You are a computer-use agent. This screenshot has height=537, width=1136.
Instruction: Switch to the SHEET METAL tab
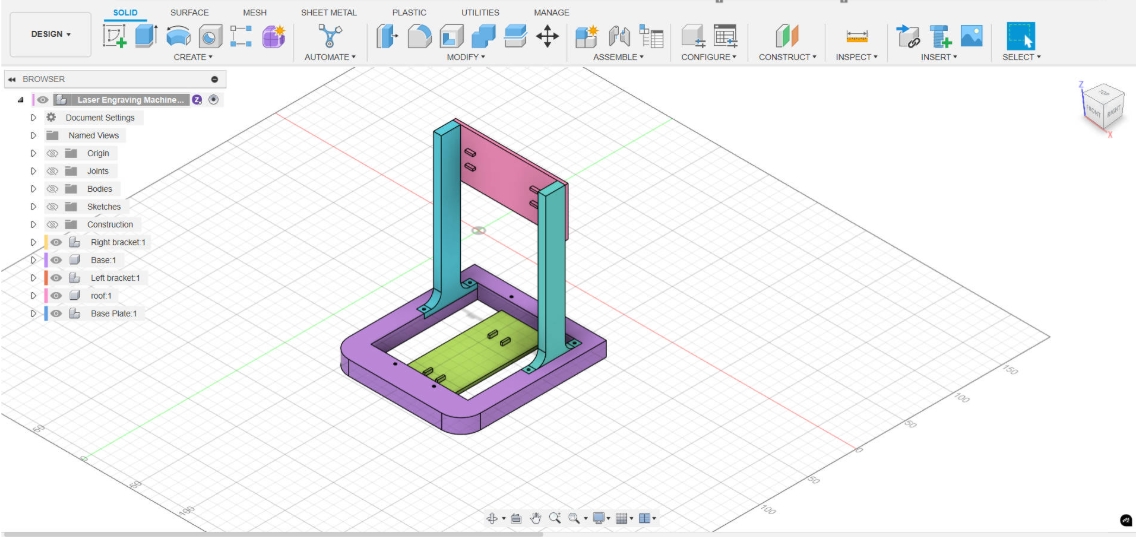[x=329, y=12]
